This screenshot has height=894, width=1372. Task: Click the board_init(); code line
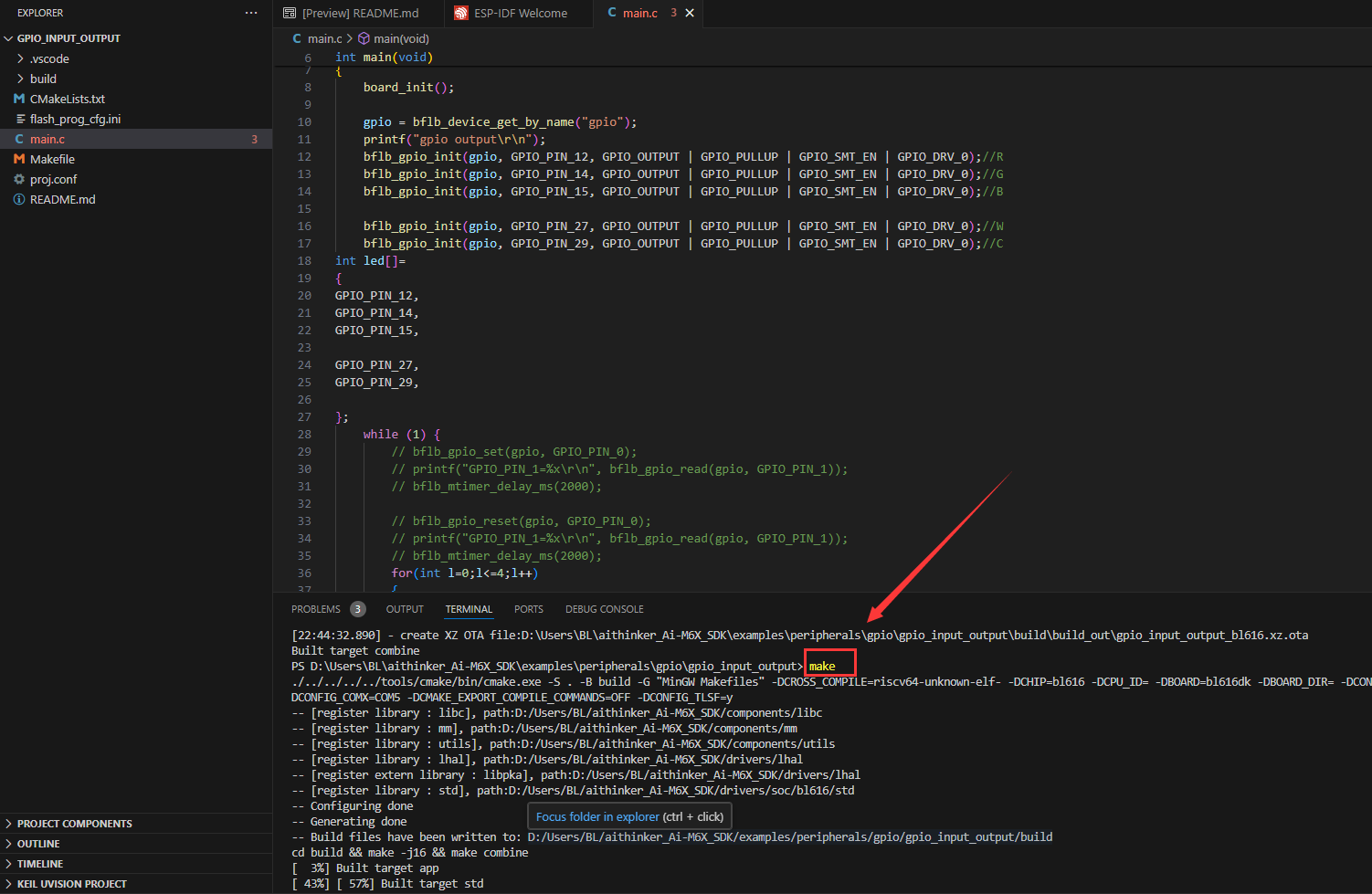(x=408, y=88)
